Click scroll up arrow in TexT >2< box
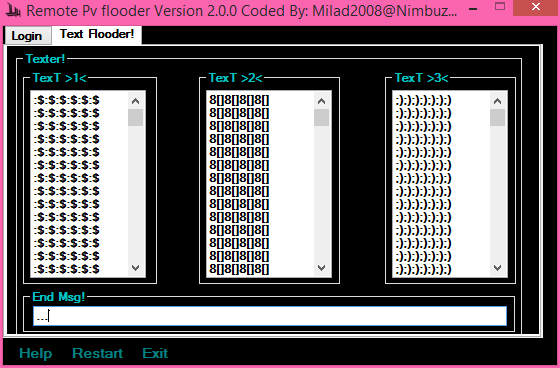Screen dimensions: 560x368 pyautogui.click(x=321, y=101)
